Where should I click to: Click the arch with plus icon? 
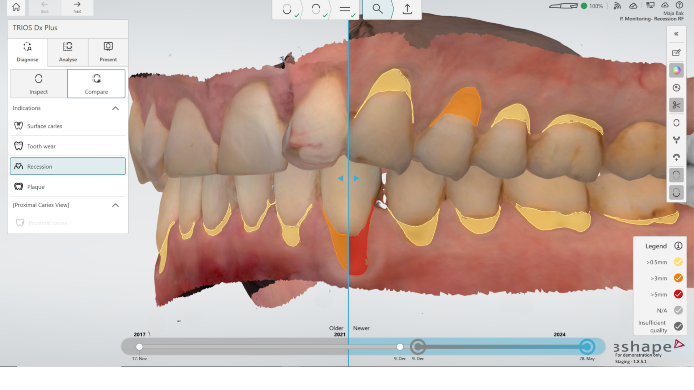click(676, 158)
